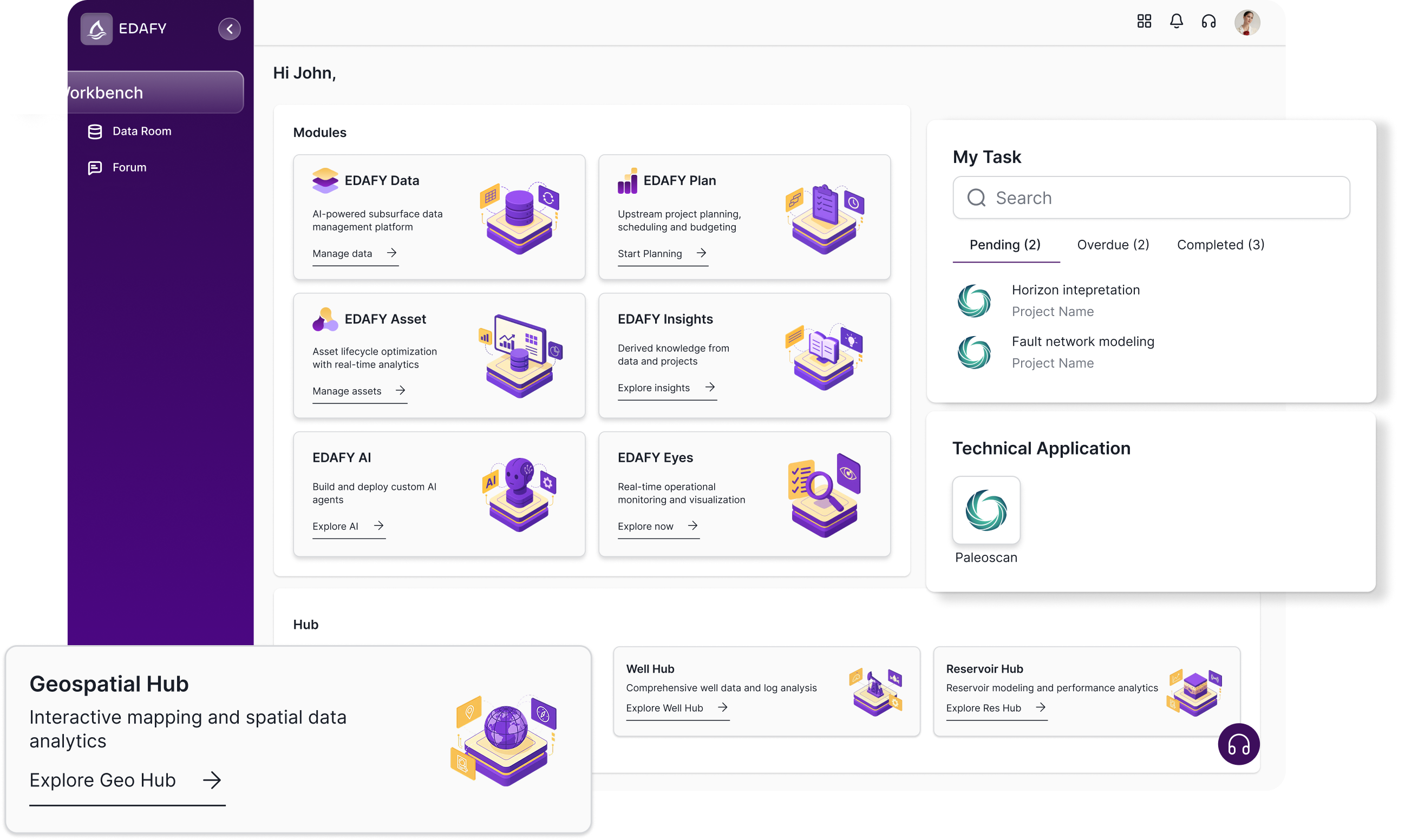Screen dimensions: 1405x840
Task: Click the Fault network modeling task icon
Action: [x=973, y=352]
